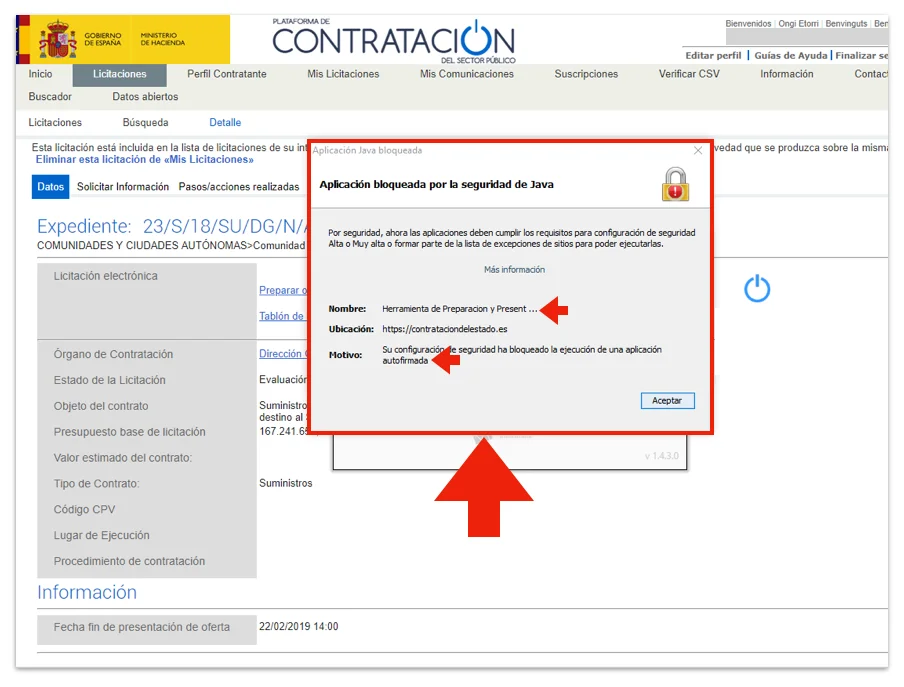904x687 pixels.
Task: Click the Ongi Etorri language link
Action: (798, 24)
